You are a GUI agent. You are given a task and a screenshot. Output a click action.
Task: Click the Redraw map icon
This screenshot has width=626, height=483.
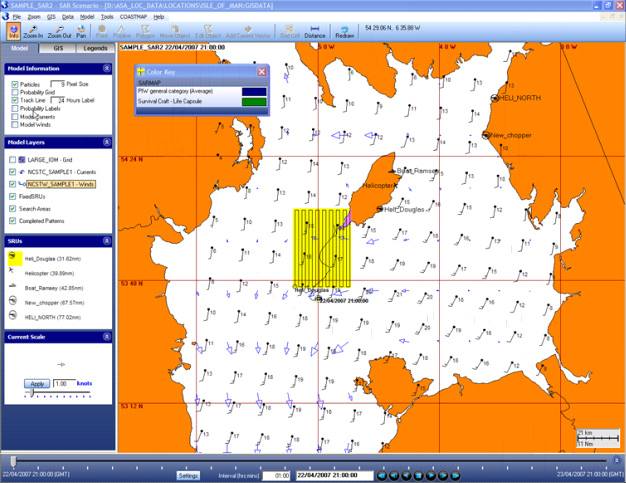(x=345, y=31)
